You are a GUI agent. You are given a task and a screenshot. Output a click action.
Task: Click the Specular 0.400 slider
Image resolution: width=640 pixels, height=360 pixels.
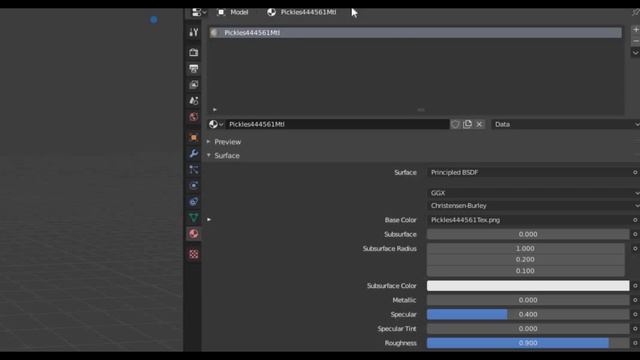point(528,314)
